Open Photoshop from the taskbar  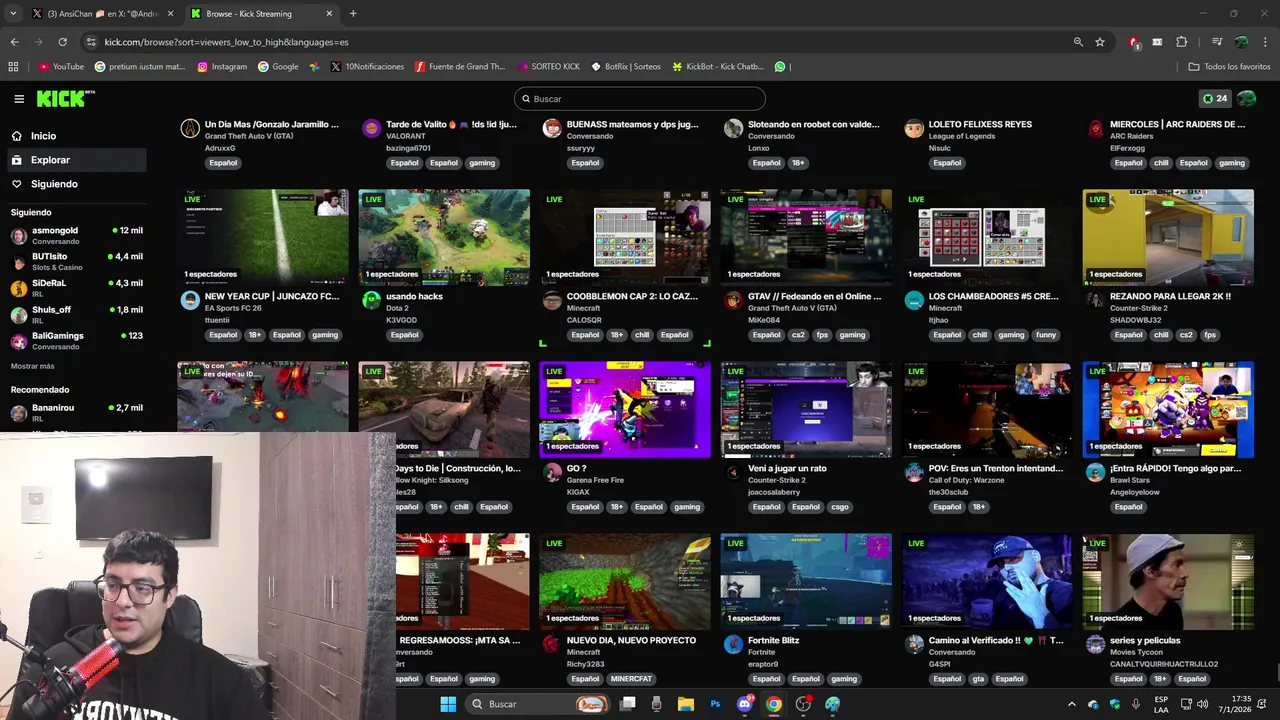pos(715,704)
